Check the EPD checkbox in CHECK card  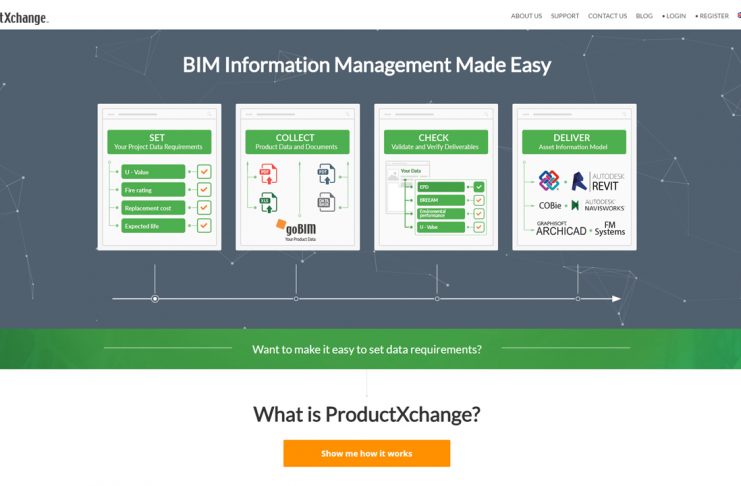pyautogui.click(x=479, y=187)
